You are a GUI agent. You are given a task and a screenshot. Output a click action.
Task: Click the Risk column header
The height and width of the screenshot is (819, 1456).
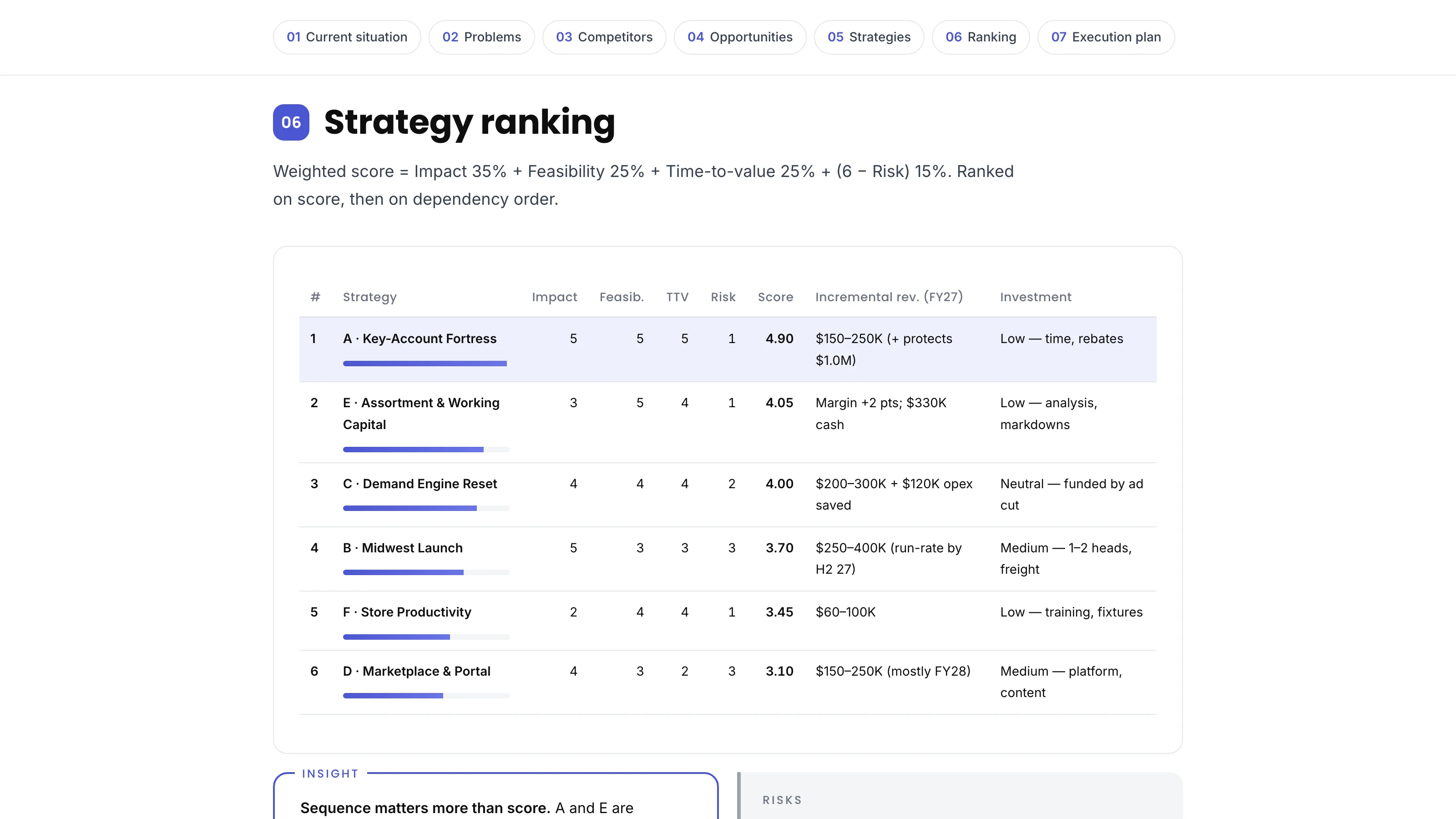pyautogui.click(x=723, y=297)
